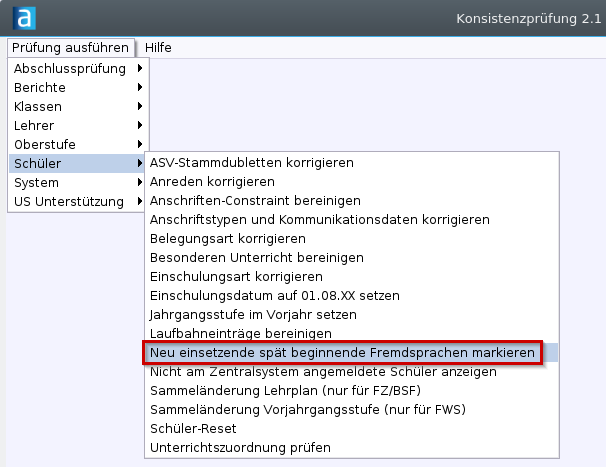Choose Jahrgangsstufe im Vorjahr setzen
The width and height of the screenshot is (606, 467).
352,314
